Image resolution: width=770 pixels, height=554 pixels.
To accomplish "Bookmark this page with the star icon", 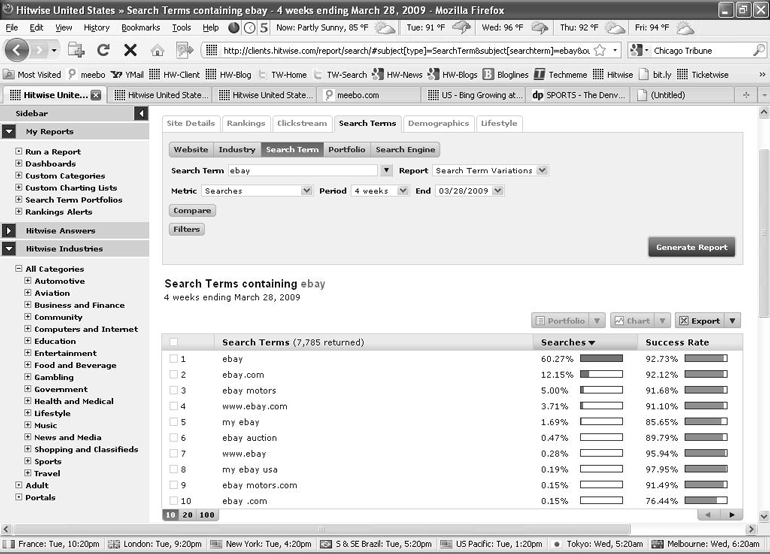I will click(600, 50).
